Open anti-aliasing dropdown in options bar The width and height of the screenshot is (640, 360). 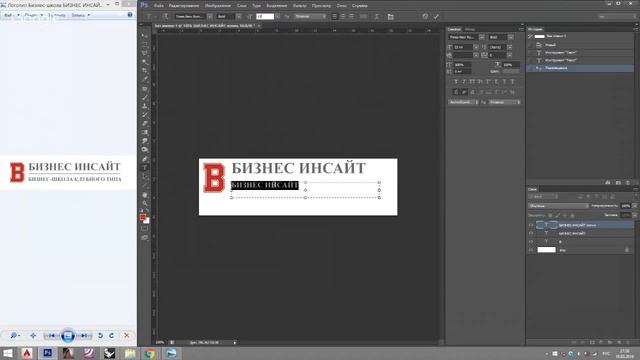coord(310,16)
